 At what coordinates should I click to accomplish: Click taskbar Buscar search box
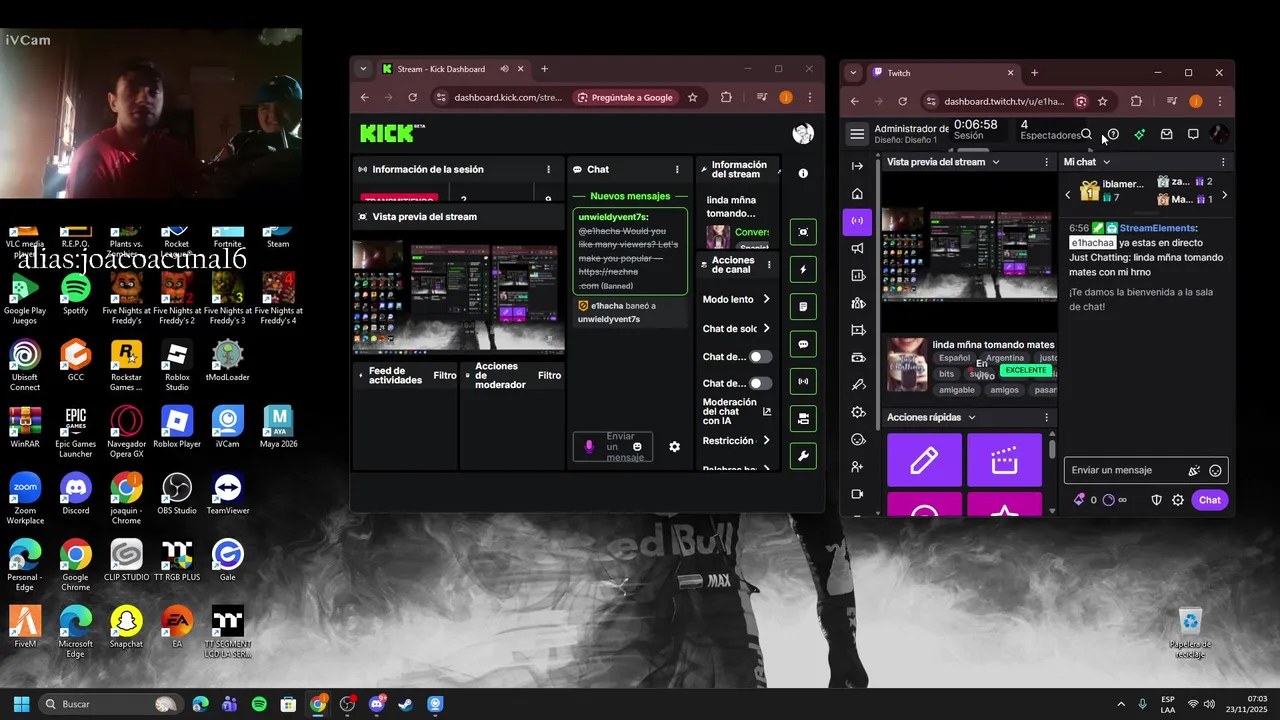[111, 704]
